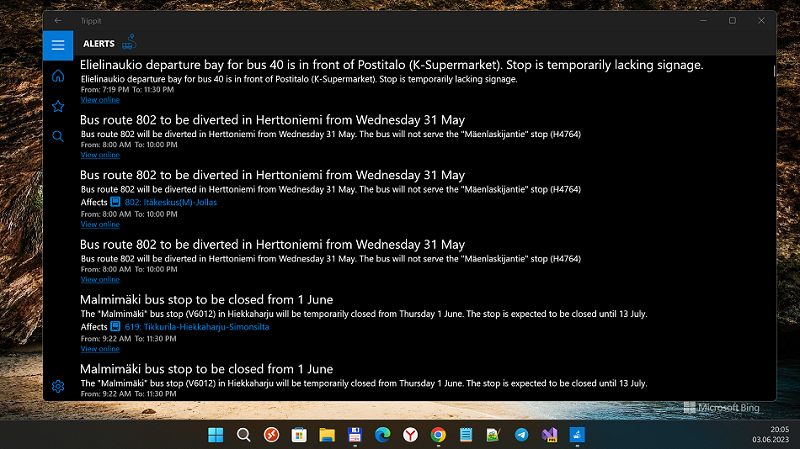Open File Explorer from taskbar
Image resolution: width=800 pixels, height=449 pixels.
(x=327, y=435)
